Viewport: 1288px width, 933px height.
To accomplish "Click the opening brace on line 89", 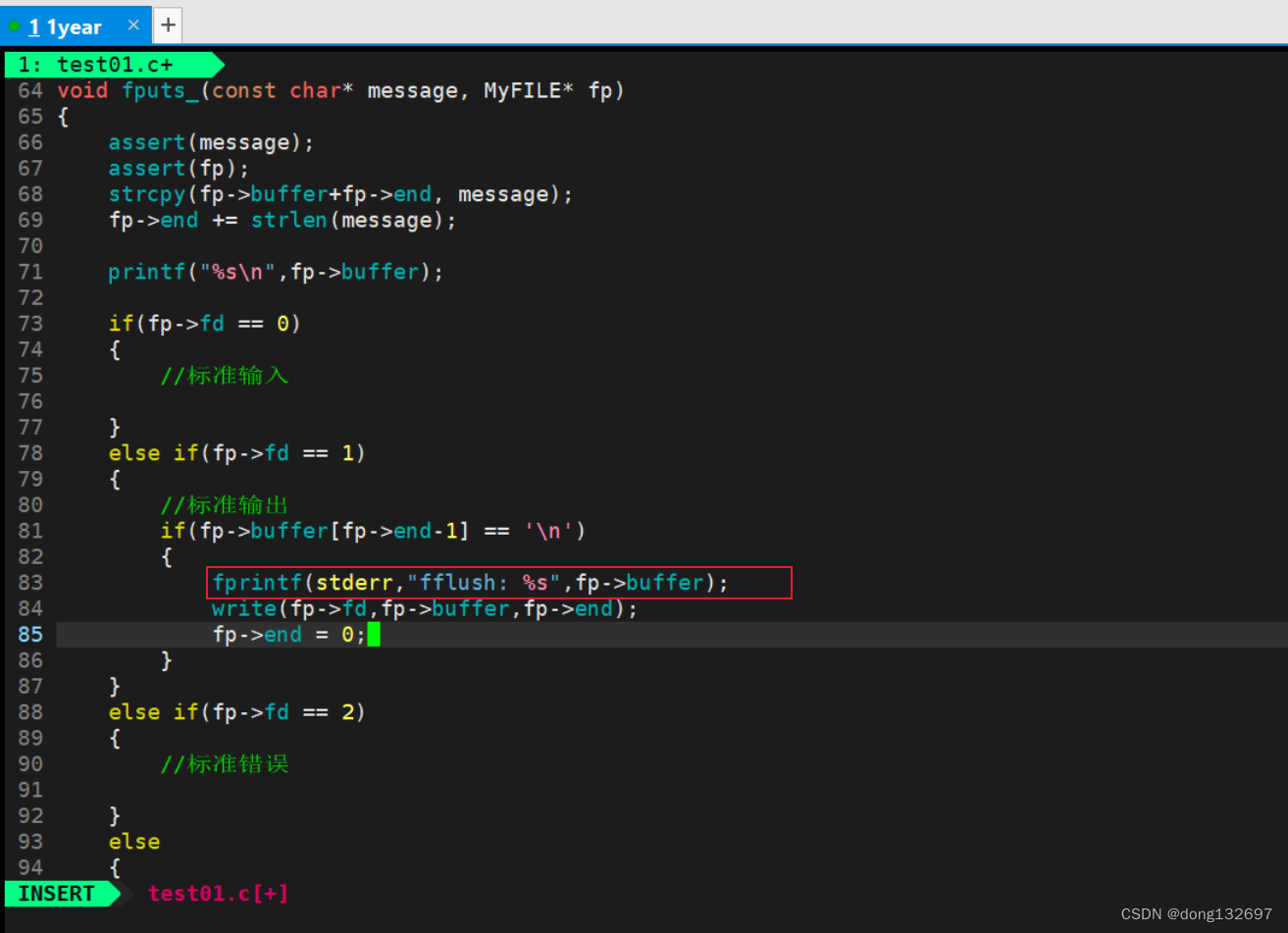I will click(115, 738).
